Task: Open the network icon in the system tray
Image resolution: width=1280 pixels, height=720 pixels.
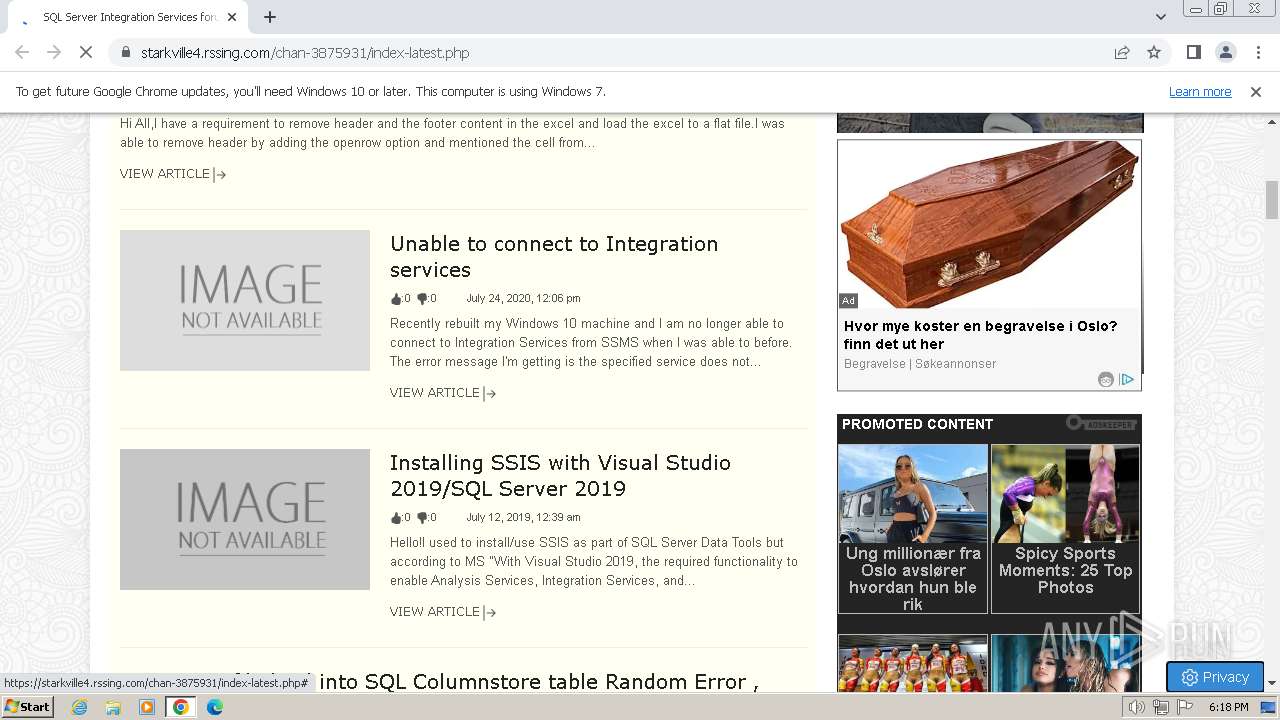Action: point(1161,707)
